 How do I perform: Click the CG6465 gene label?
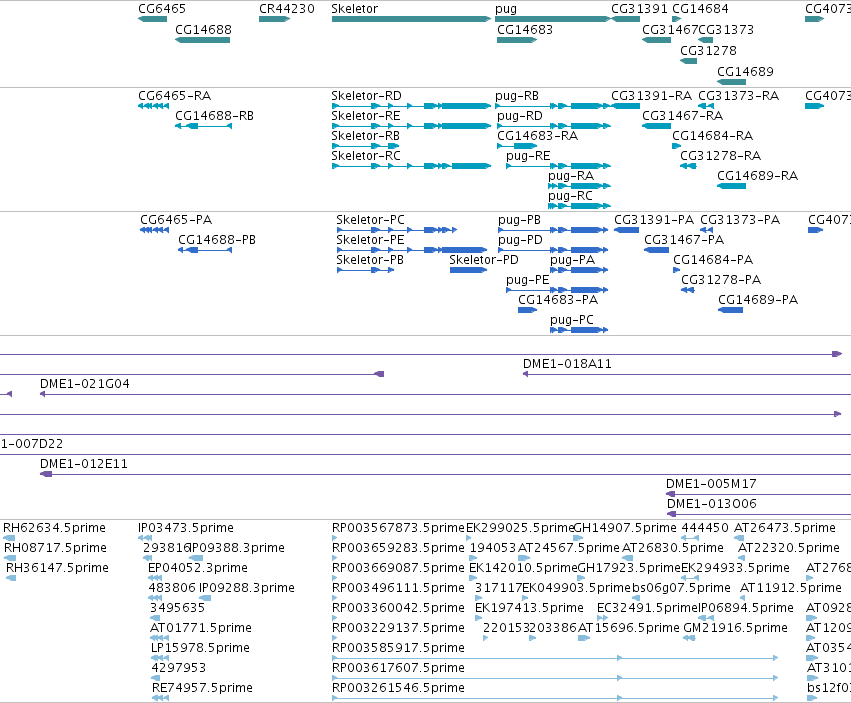162,9
